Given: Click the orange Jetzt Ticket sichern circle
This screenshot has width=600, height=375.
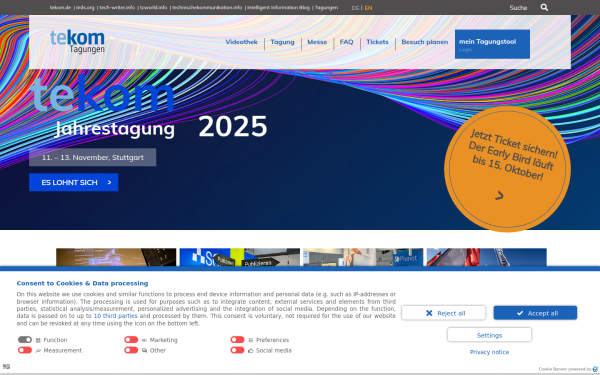Looking at the screenshot, I should [507, 169].
